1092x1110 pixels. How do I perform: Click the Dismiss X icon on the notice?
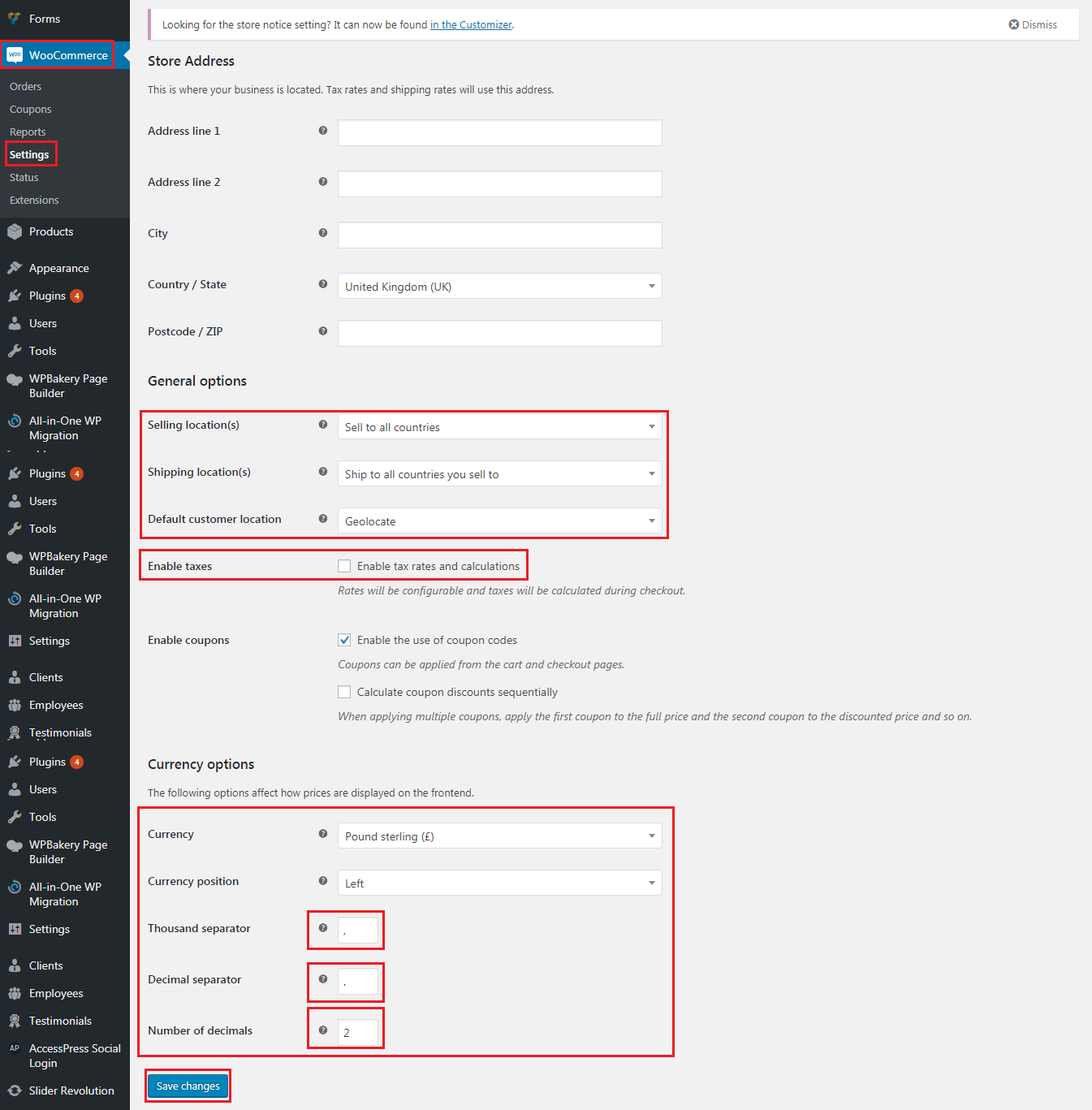click(1014, 24)
